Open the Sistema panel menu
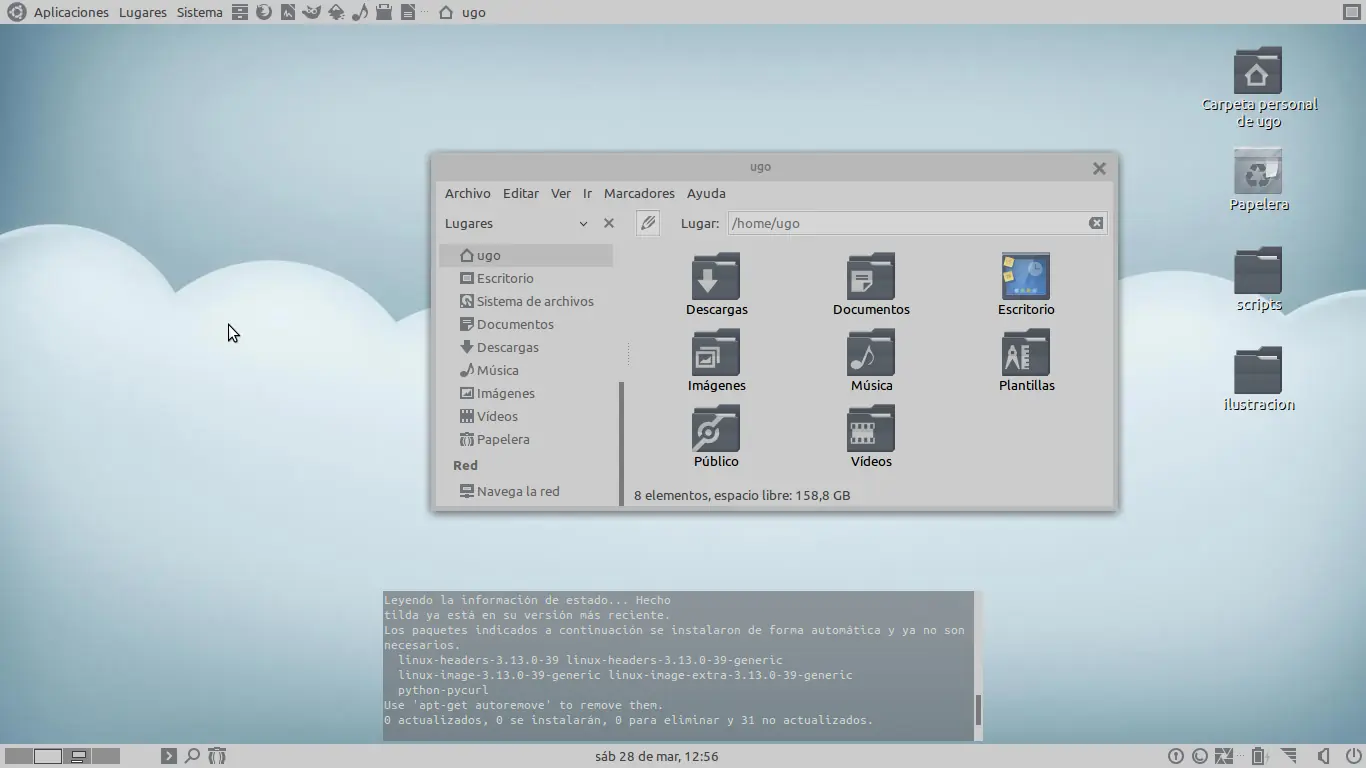The height and width of the screenshot is (768, 1366). point(200,12)
